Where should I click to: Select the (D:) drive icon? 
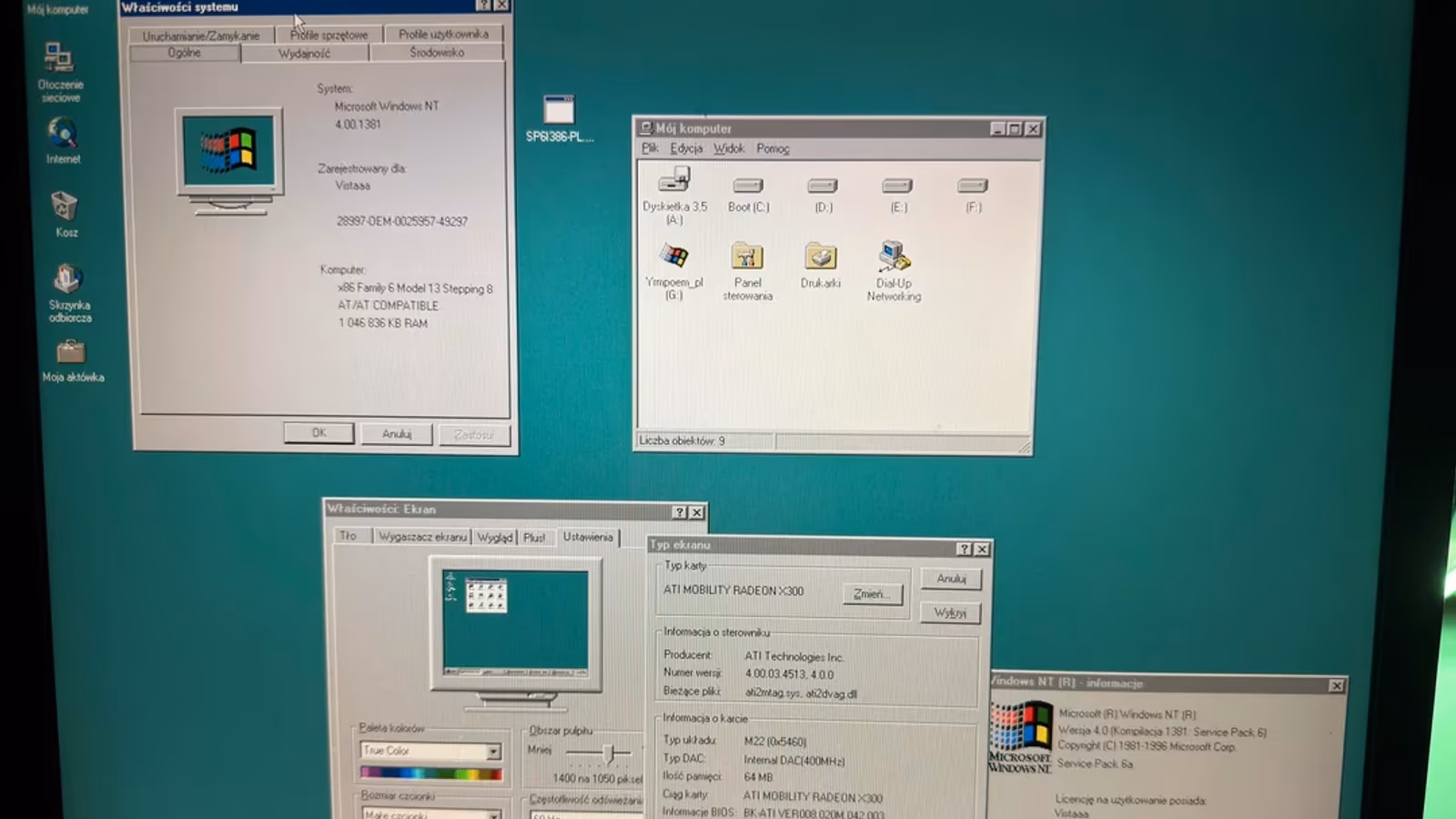tap(823, 195)
